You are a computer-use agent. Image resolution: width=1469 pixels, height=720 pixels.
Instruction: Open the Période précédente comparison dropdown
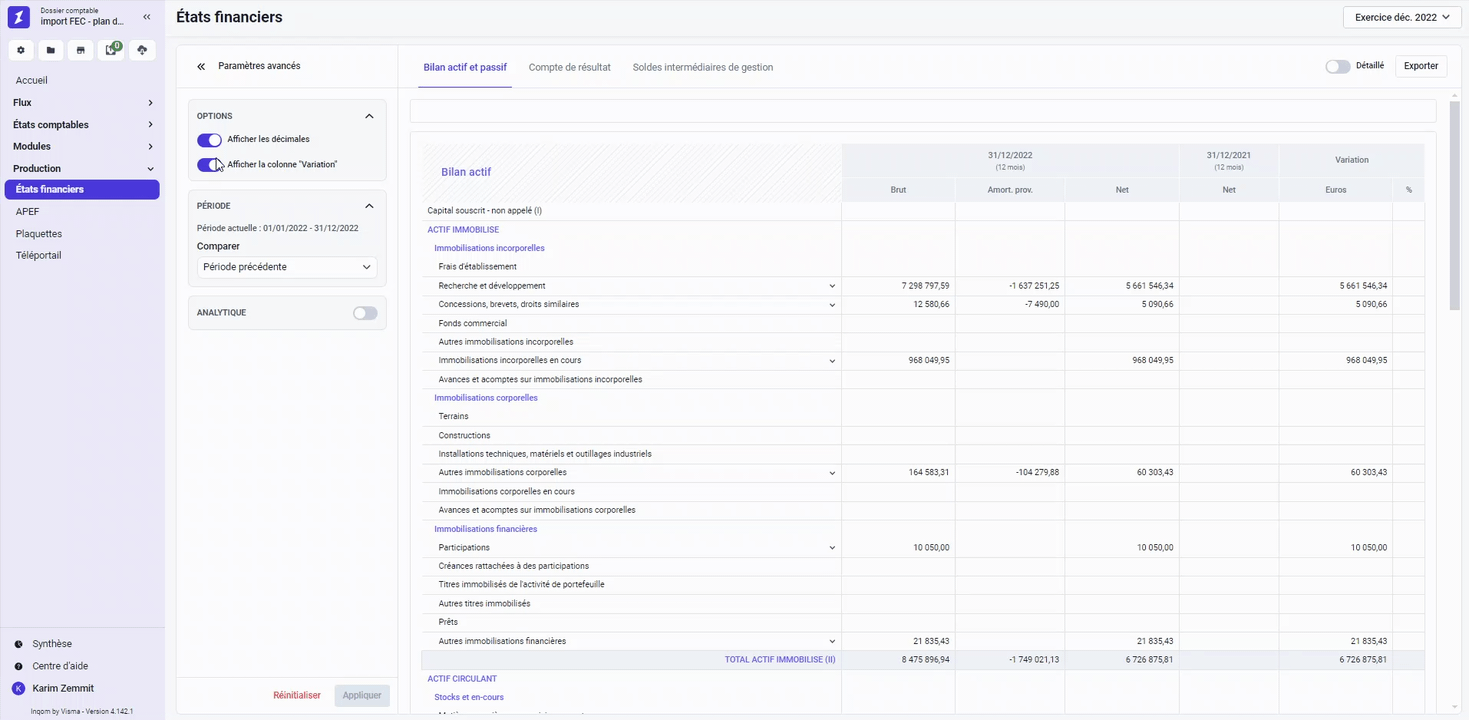click(x=287, y=267)
